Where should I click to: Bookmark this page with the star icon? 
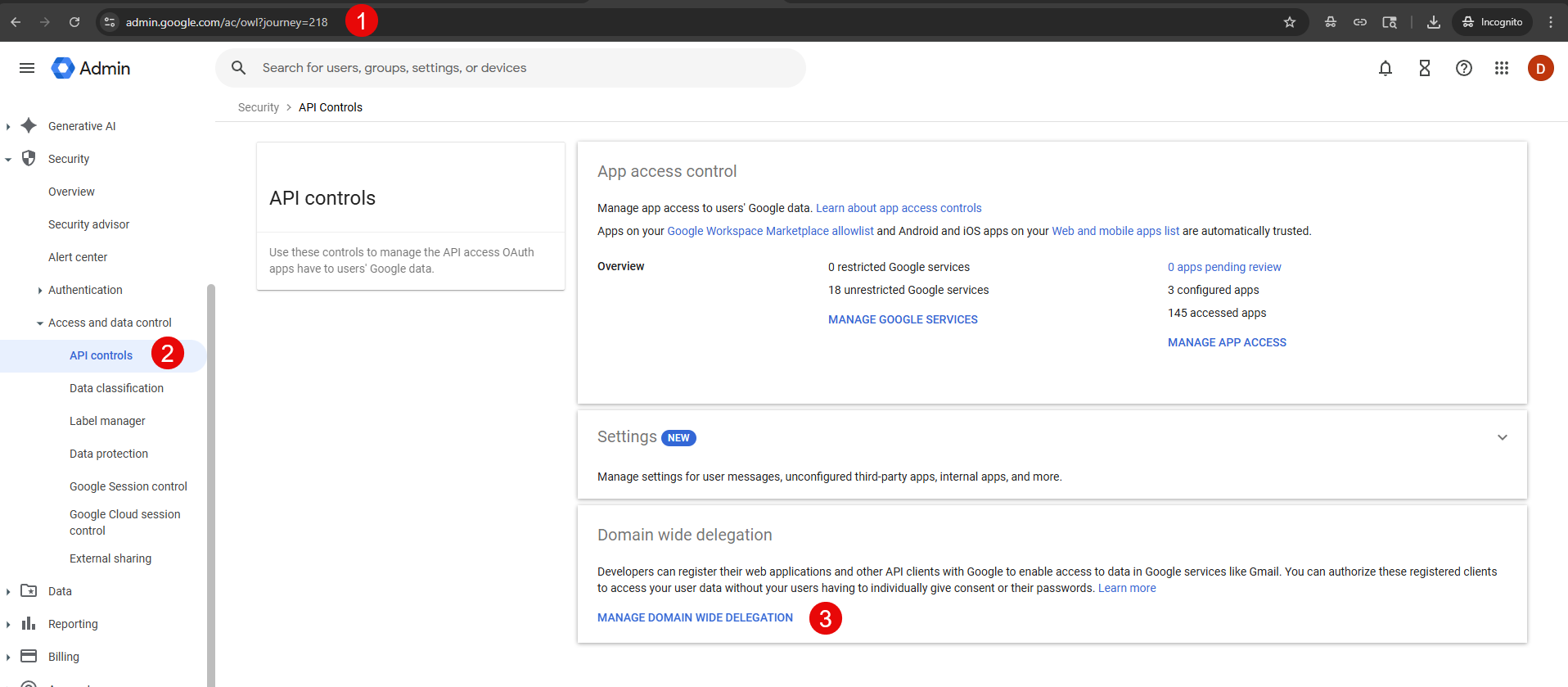[1290, 22]
